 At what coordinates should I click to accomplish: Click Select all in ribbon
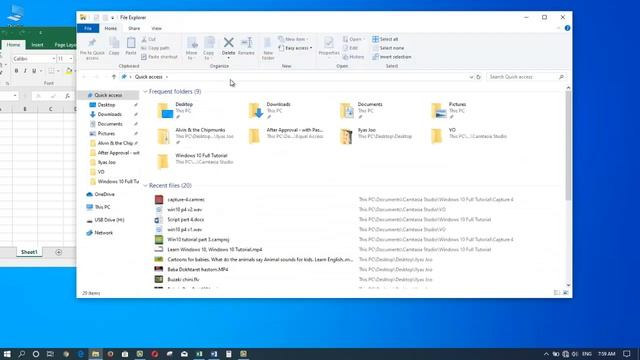[385, 39]
